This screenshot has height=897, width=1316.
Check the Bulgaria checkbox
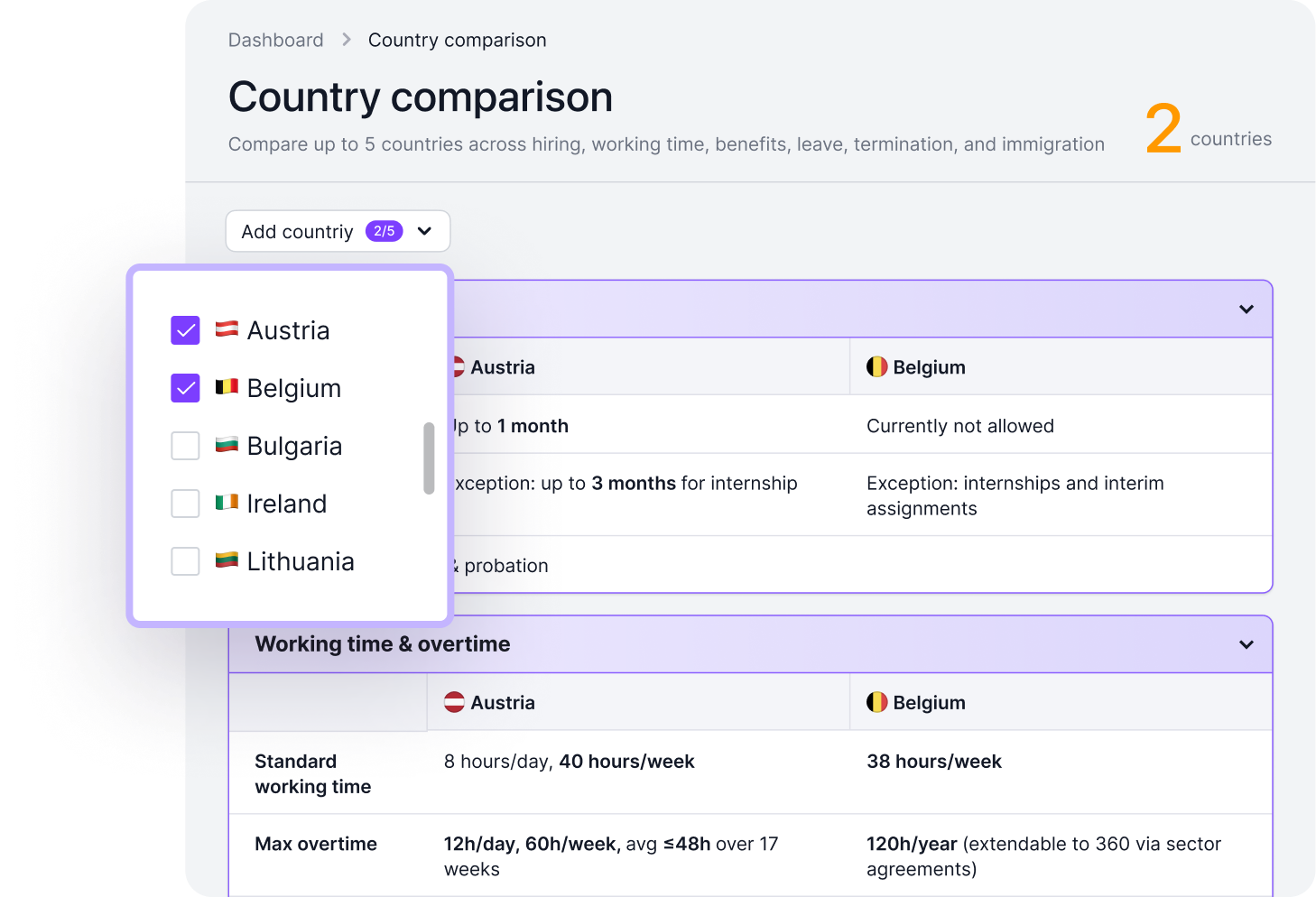(x=185, y=446)
